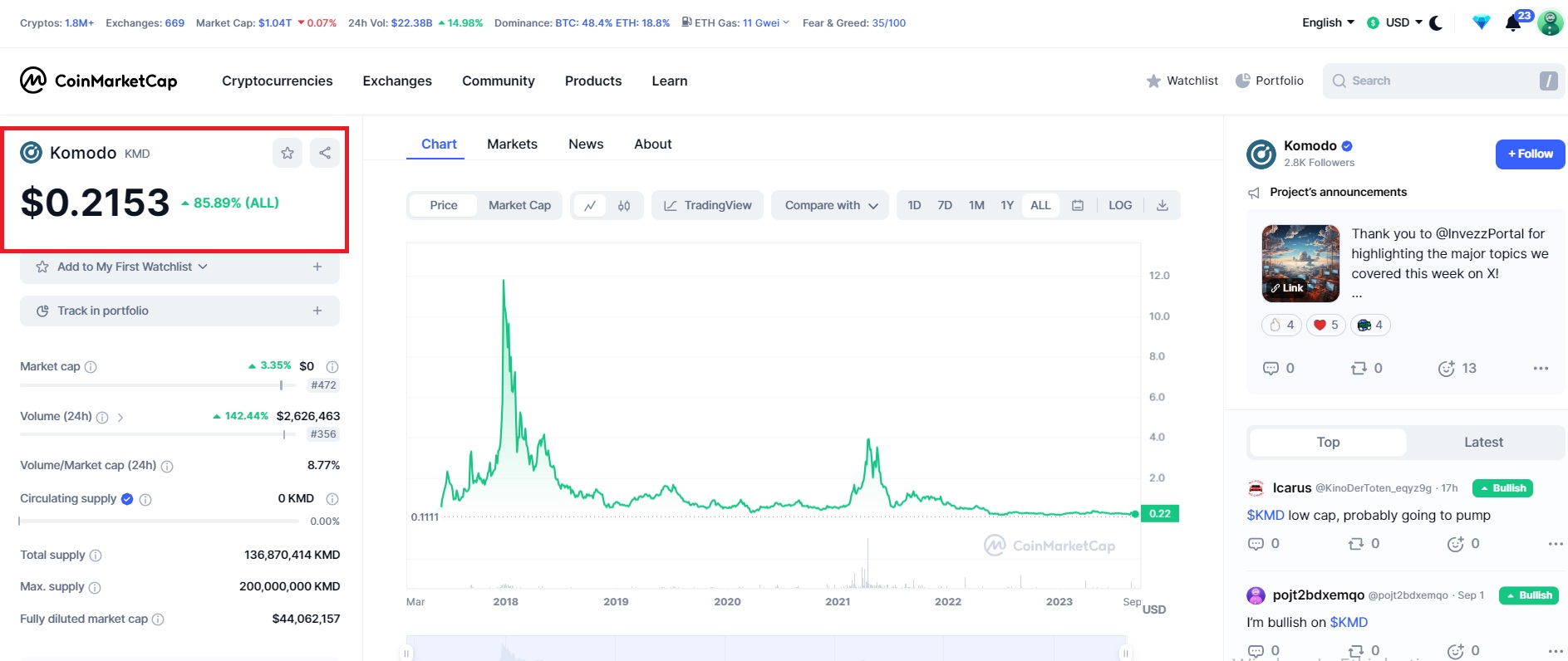Adjust left handle of chart range slider
1568x661 pixels.
(x=406, y=654)
